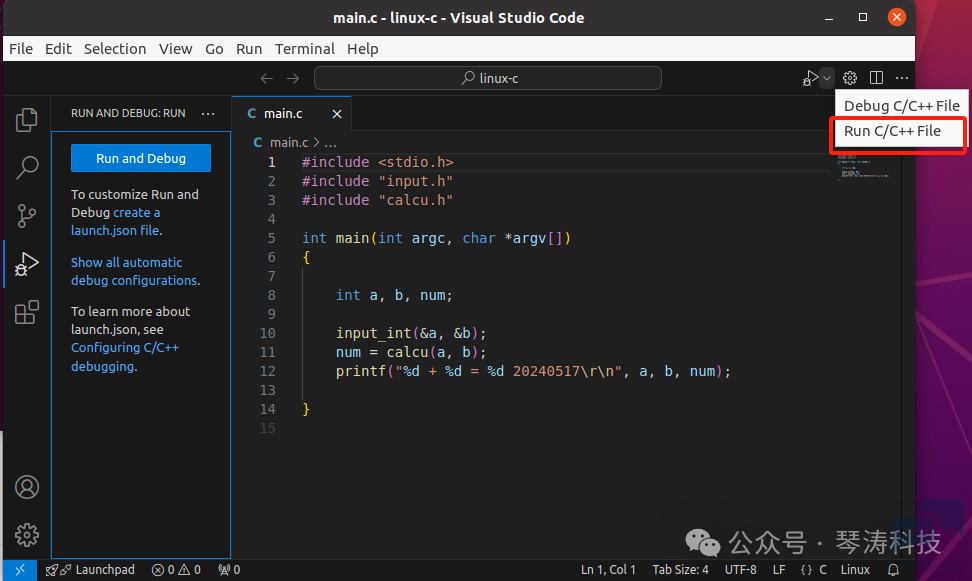Open the Search view in activity bar
The width and height of the screenshot is (972, 581).
(27, 167)
